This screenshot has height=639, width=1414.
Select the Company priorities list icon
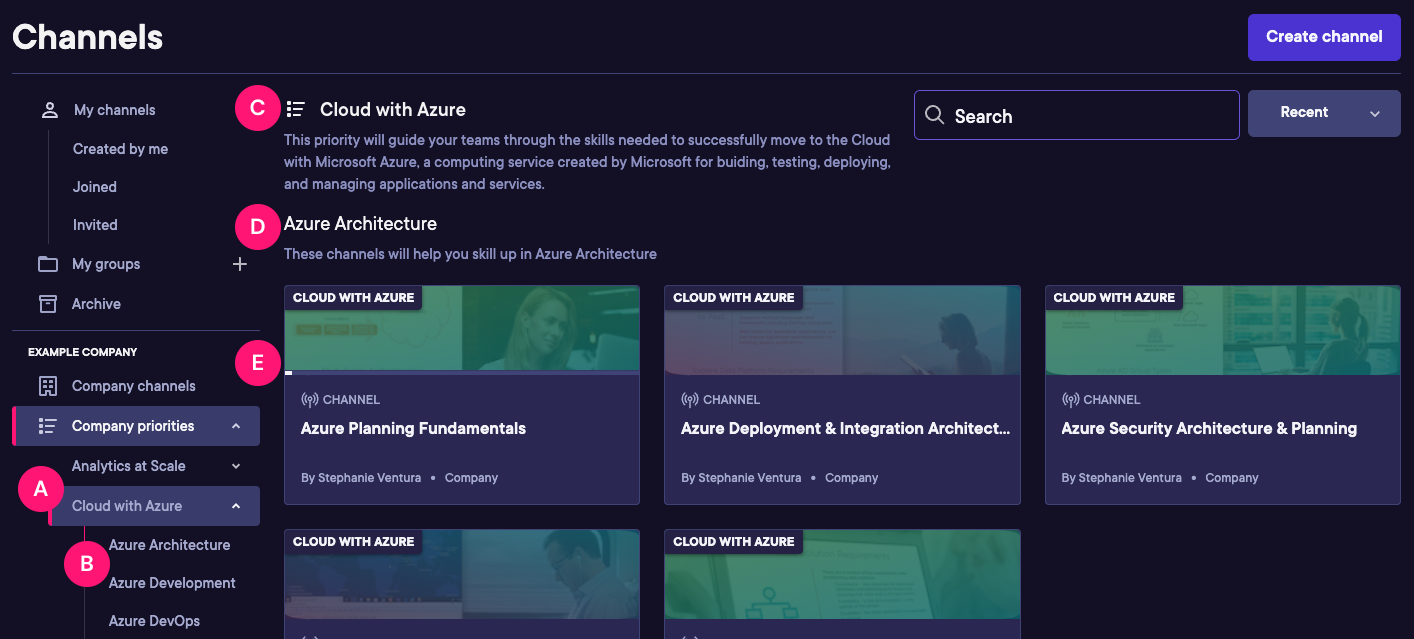(x=50, y=425)
